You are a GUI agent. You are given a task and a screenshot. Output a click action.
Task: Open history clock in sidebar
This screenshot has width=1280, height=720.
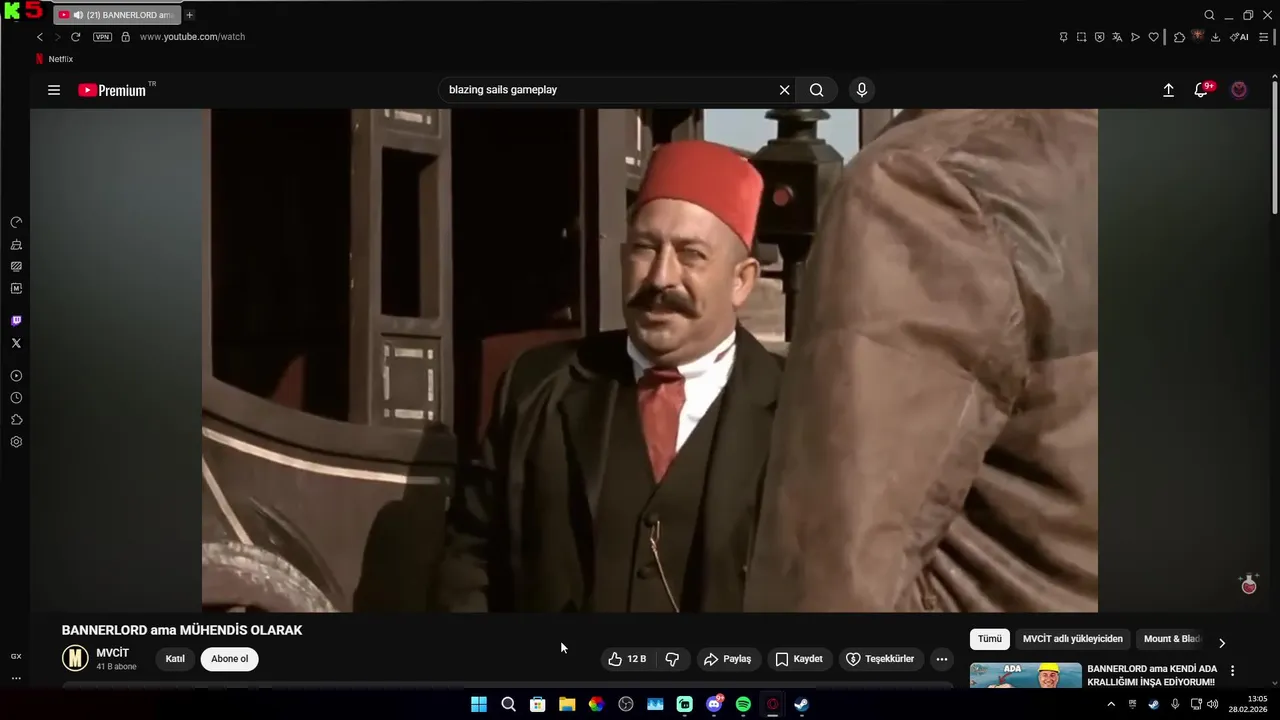(x=16, y=398)
